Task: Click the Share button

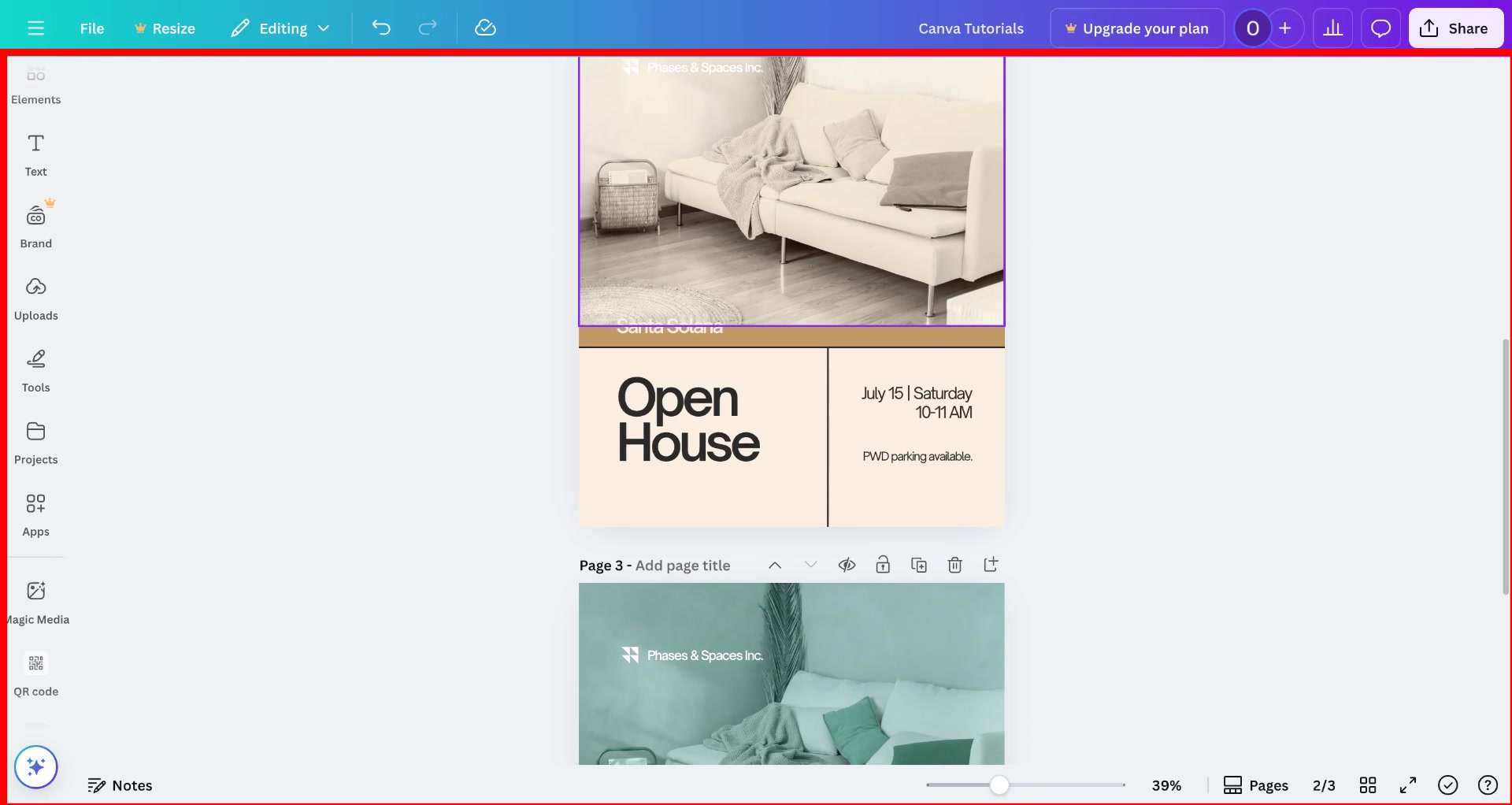Action: [x=1455, y=28]
